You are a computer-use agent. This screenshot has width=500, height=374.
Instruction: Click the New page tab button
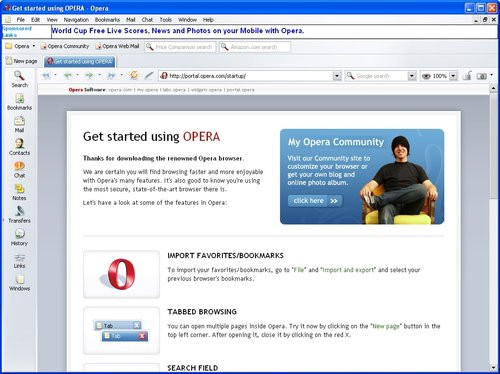click(21, 61)
